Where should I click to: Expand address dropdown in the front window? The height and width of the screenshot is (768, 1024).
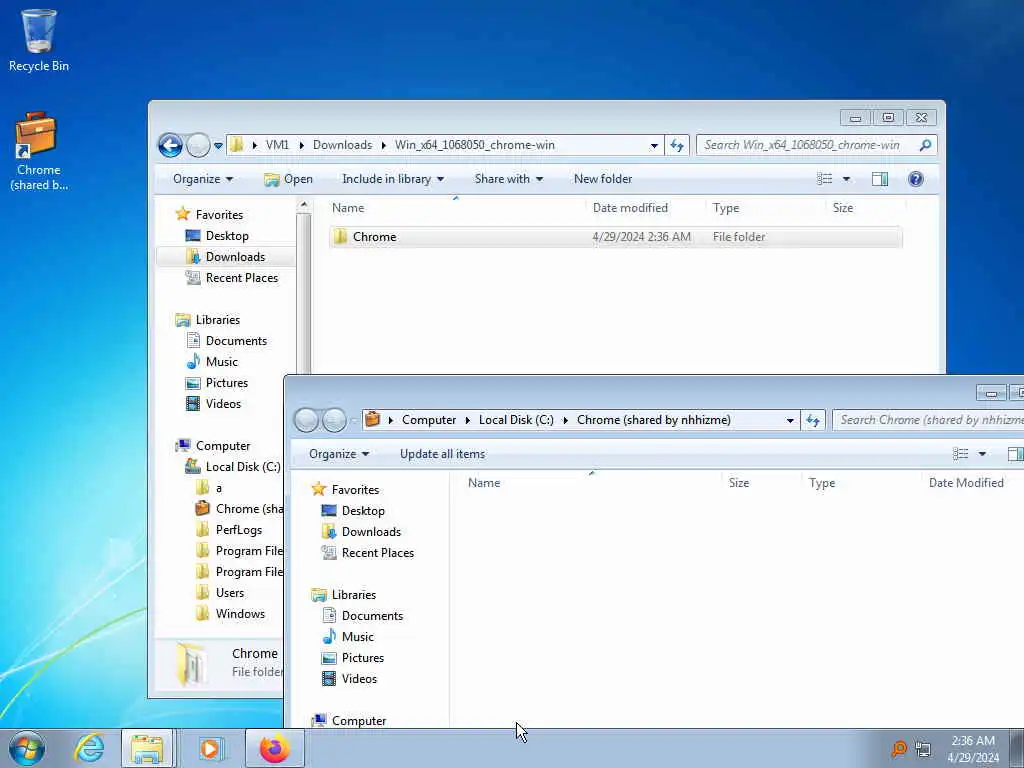pyautogui.click(x=790, y=421)
